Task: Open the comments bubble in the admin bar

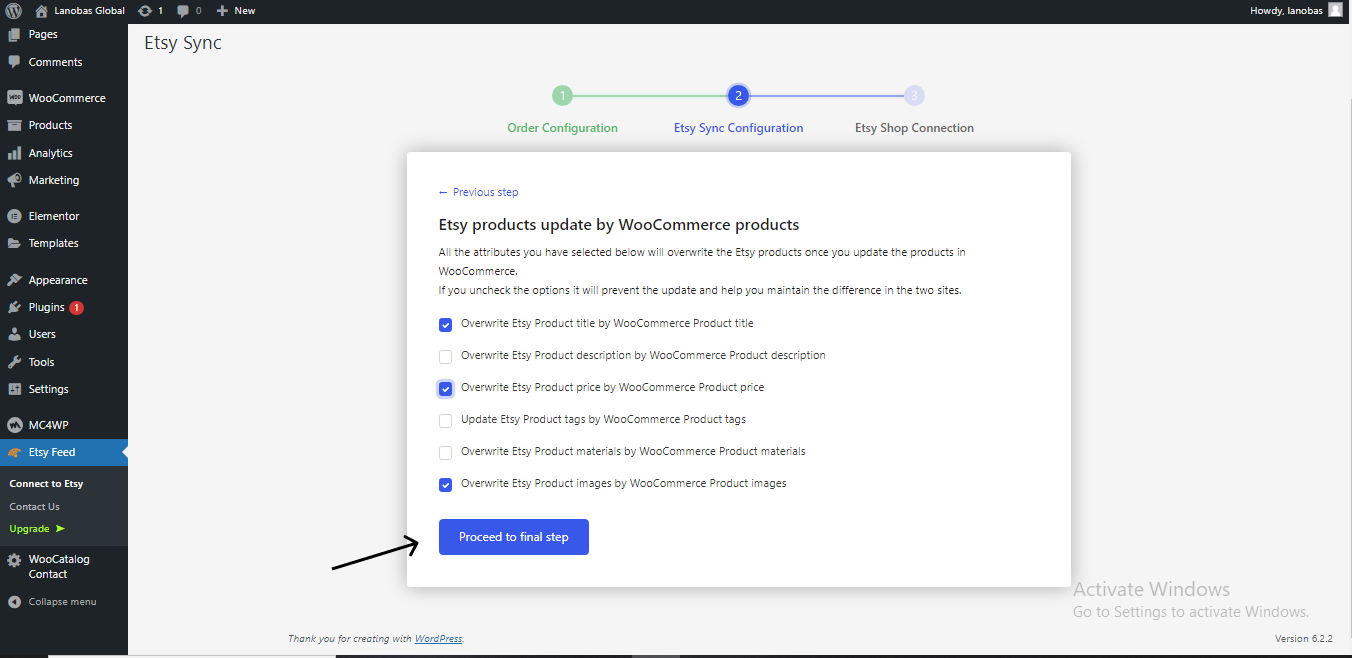Action: pyautogui.click(x=183, y=10)
